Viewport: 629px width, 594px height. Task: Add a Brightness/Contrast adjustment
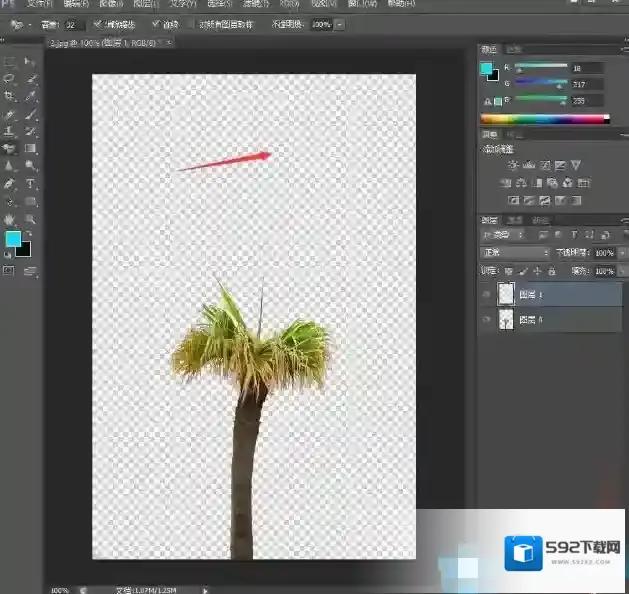pos(513,165)
